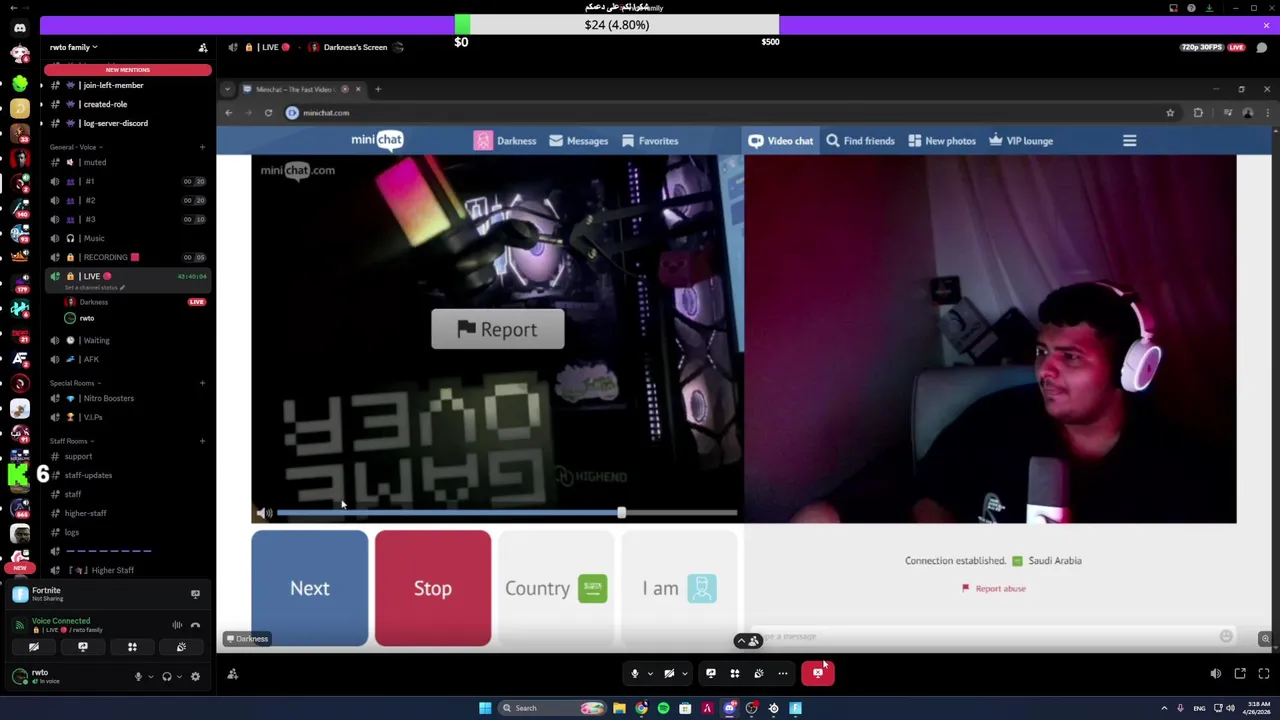
Task: Disconnect from voice using hang-up icon
Action: pyautogui.click(x=195, y=625)
